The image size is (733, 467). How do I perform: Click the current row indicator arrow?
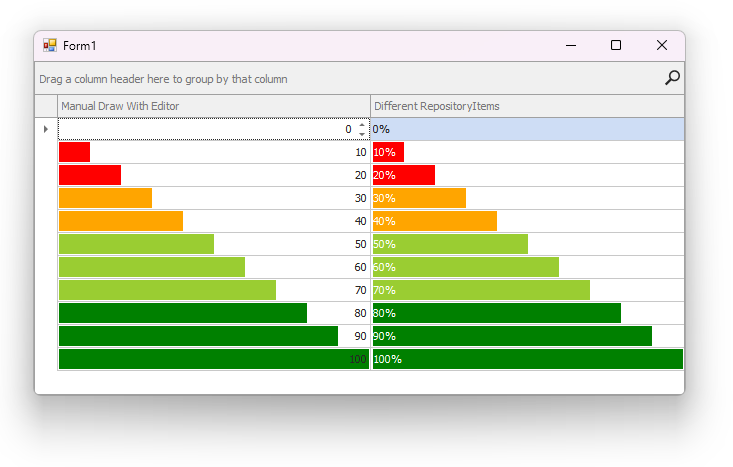click(46, 129)
